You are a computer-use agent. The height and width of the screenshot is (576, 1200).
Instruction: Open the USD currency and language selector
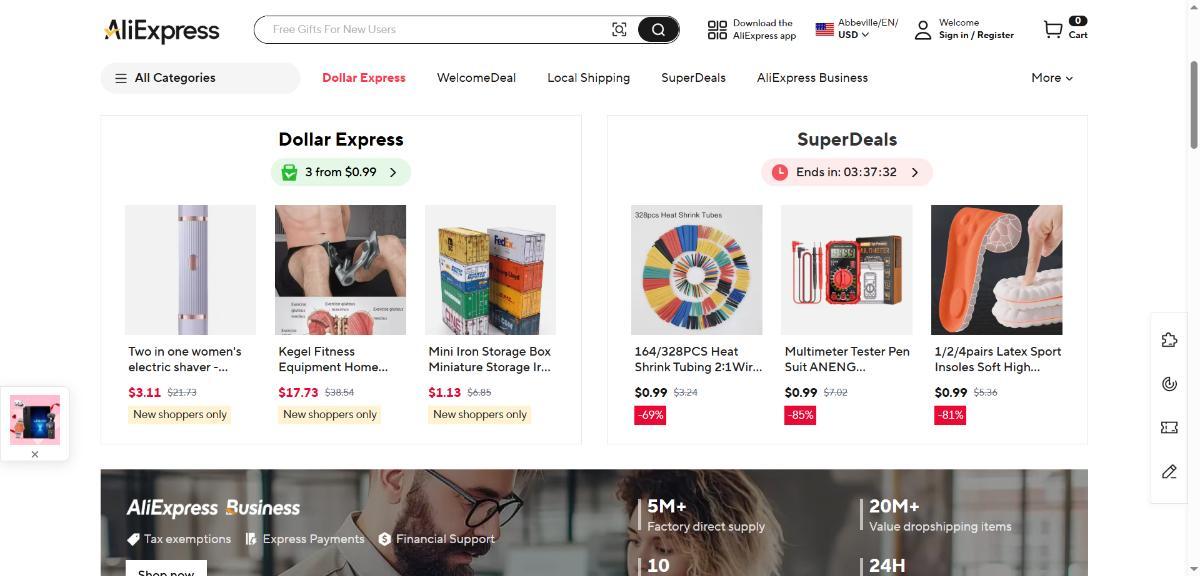[x=855, y=30]
